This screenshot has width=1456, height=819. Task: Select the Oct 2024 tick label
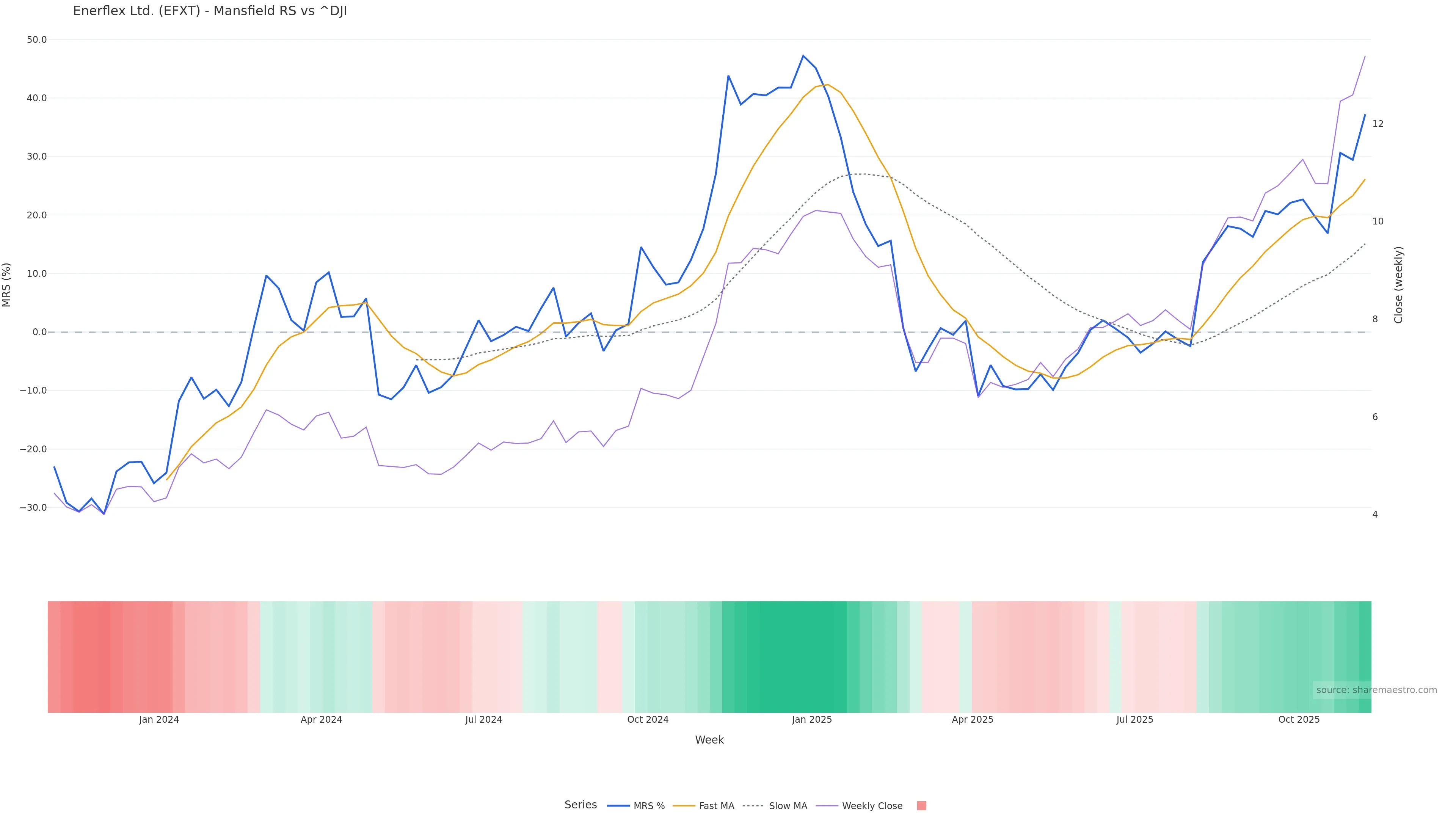[648, 720]
